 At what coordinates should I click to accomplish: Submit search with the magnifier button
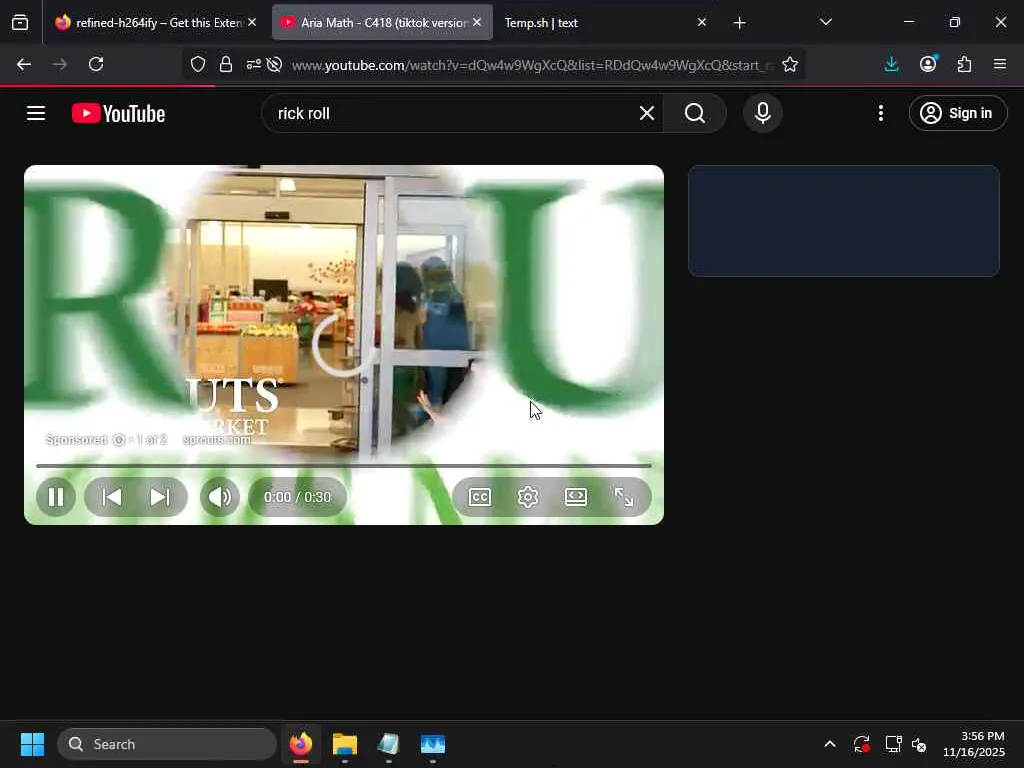[695, 113]
